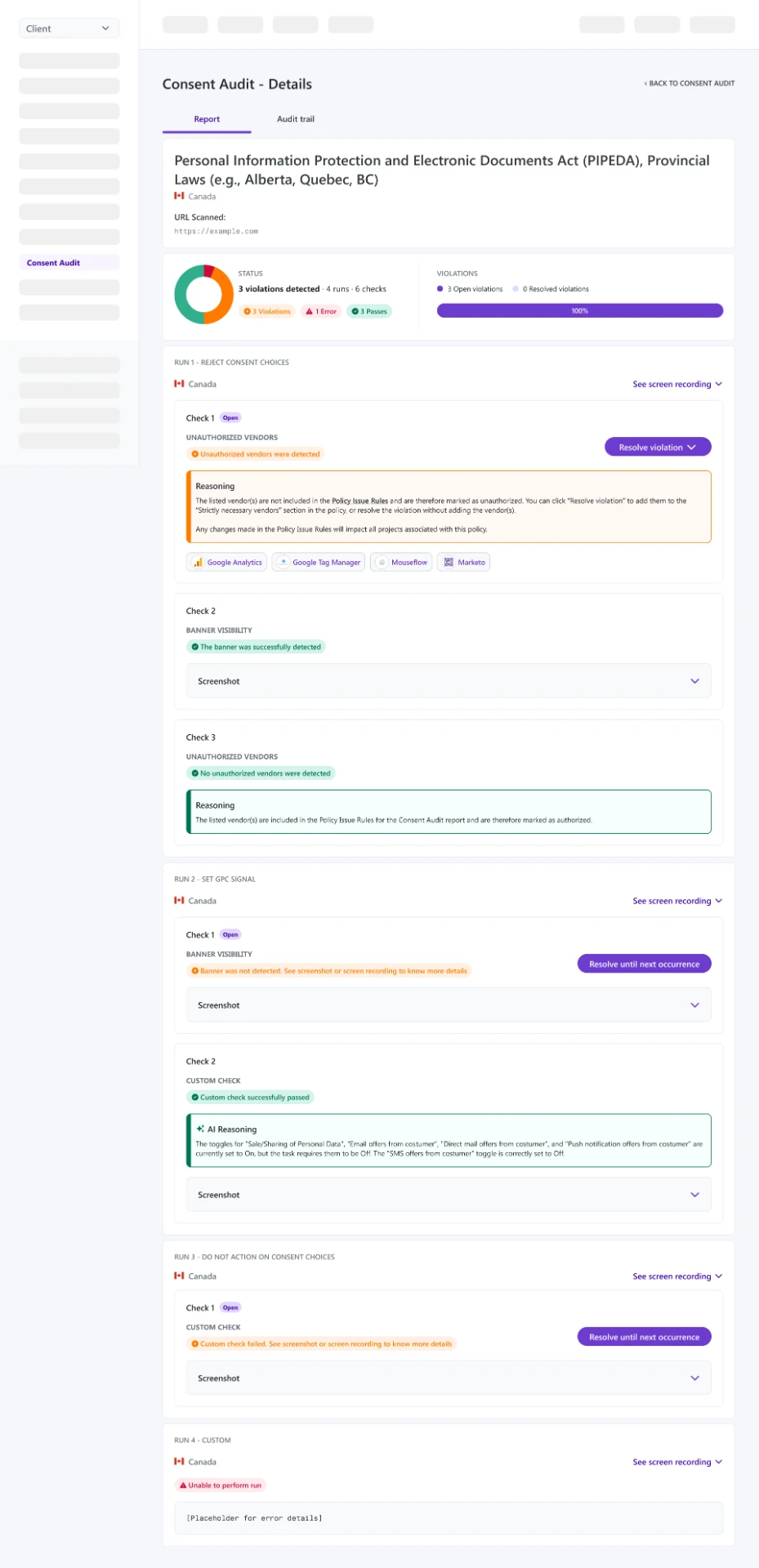
Task: Click Open tag on Run 3 Check 1
Action: 230,1307
